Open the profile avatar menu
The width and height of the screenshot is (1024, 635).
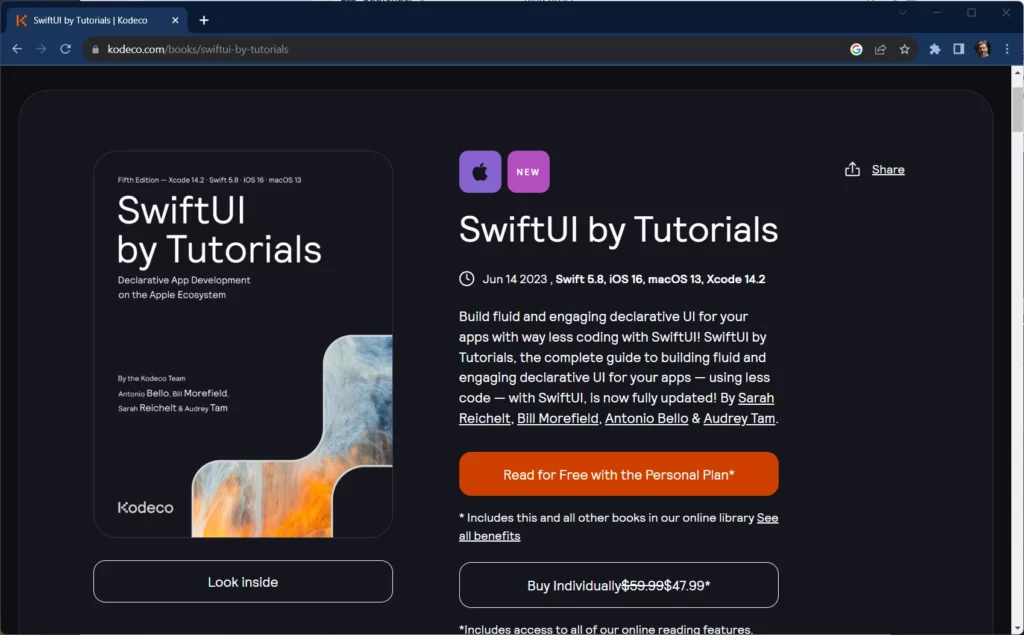(x=983, y=49)
